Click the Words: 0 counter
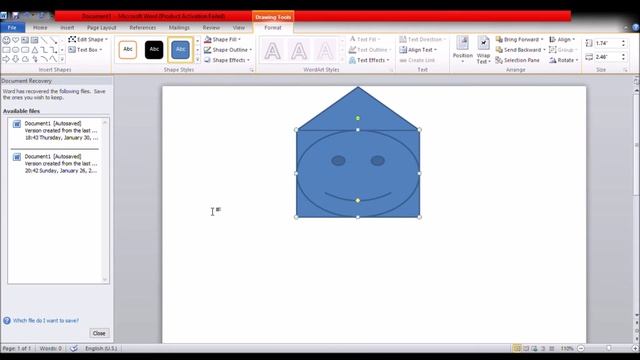The image size is (640, 360). pos(50,349)
